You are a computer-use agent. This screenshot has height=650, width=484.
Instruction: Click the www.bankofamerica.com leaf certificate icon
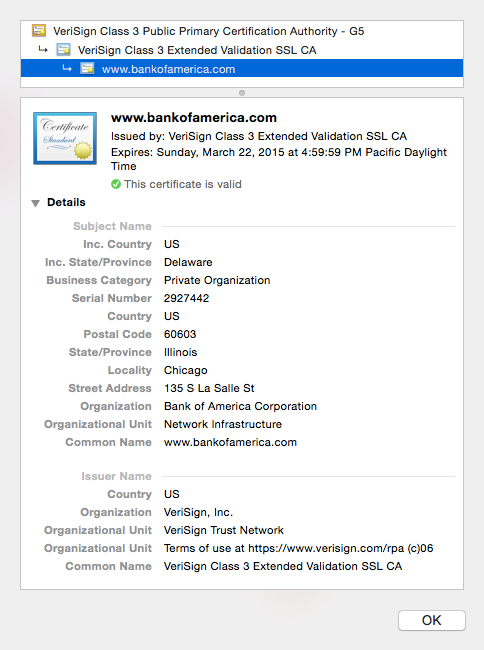click(x=87, y=69)
